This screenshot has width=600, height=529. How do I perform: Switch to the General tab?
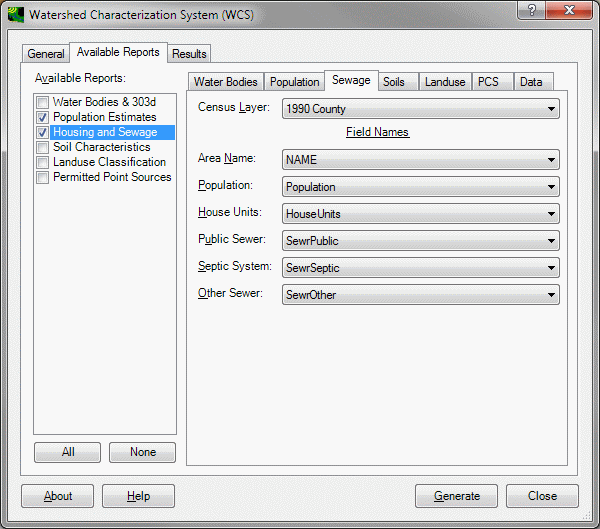[x=46, y=54]
